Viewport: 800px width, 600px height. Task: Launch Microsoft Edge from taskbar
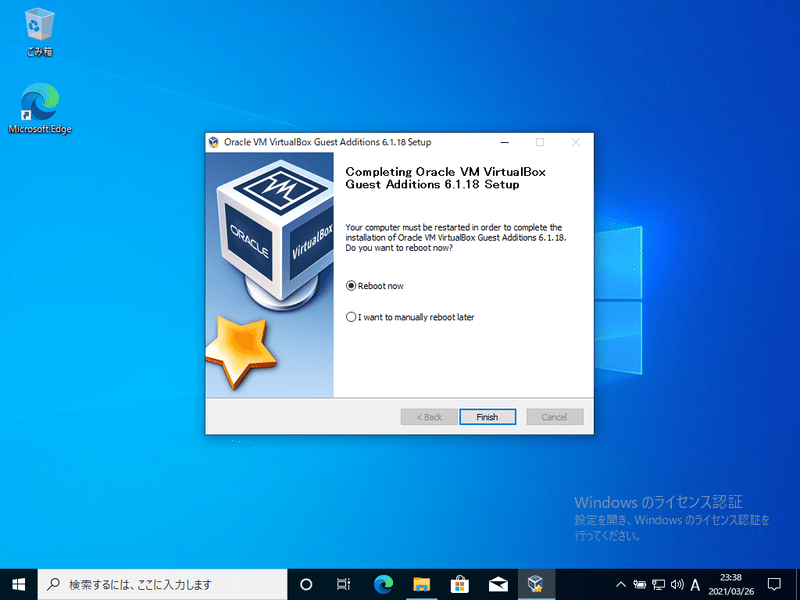click(x=383, y=584)
